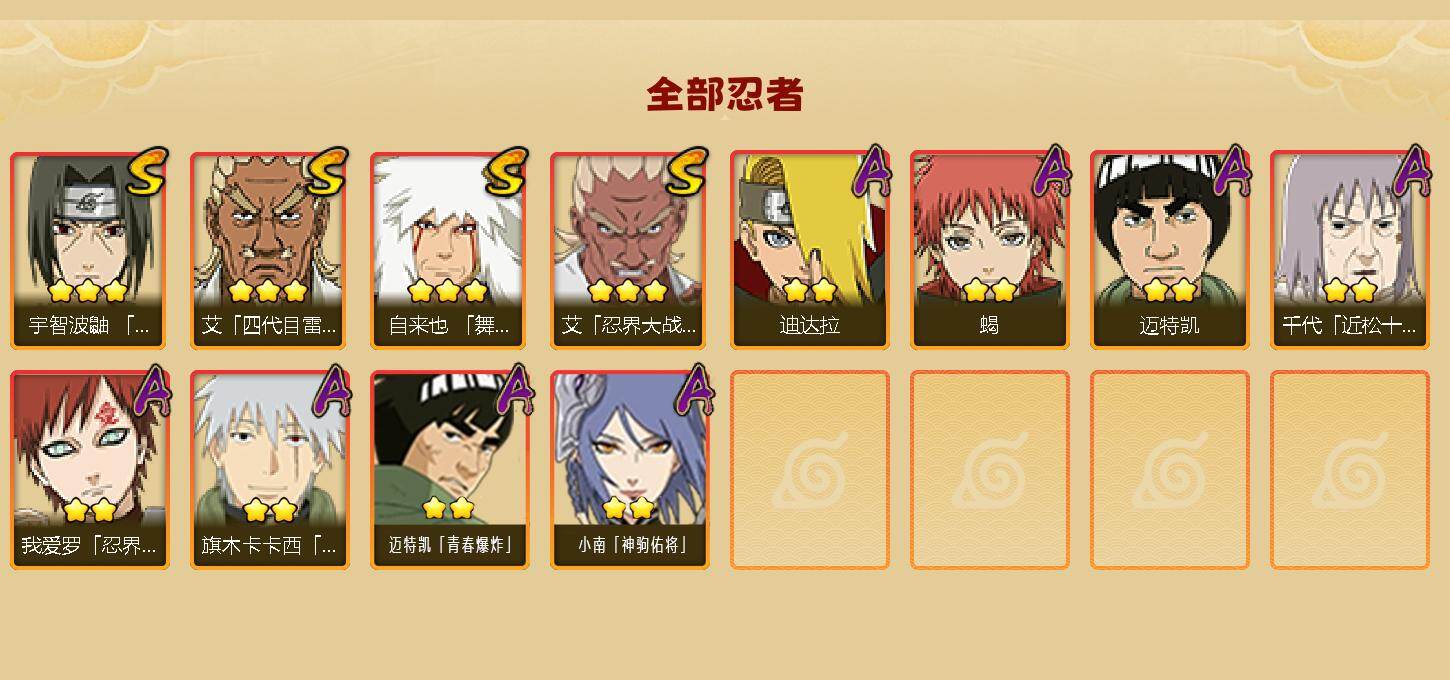Select the 宇智波鼬 ninja card
Image resolution: width=1450 pixels, height=680 pixels.
[89, 250]
